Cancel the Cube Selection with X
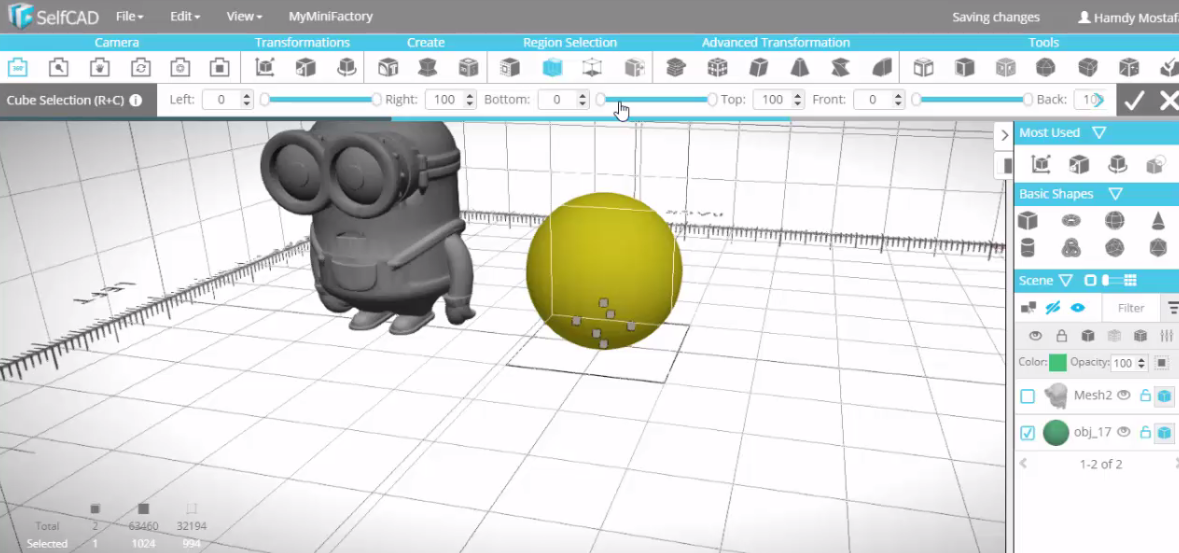The width and height of the screenshot is (1179, 553). 1168,100
